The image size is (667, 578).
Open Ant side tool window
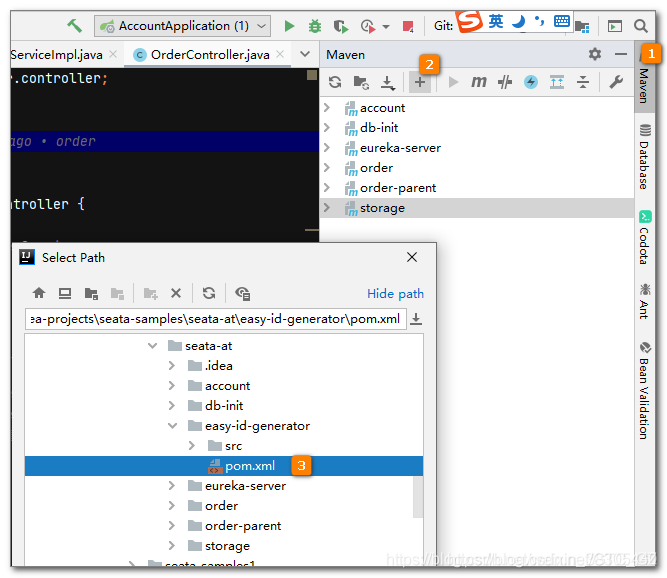[644, 301]
